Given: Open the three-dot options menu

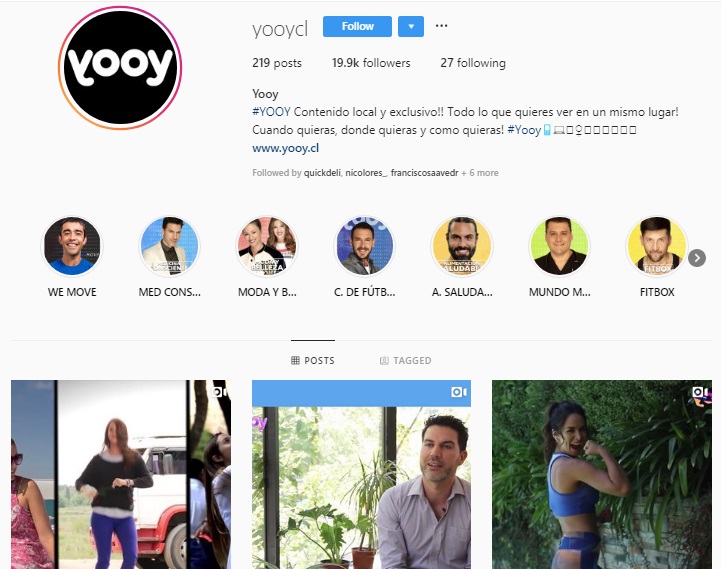Looking at the screenshot, I should [x=441, y=26].
